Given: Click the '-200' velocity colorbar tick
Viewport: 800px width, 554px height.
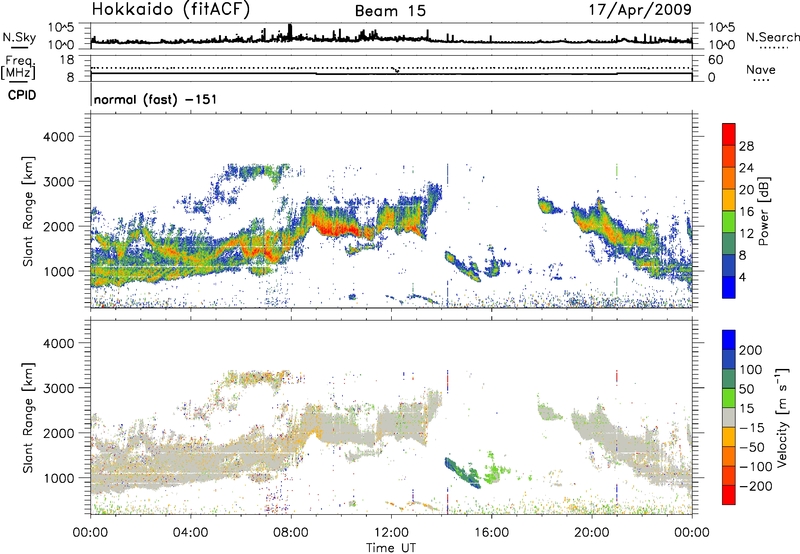Looking at the screenshot, I should tap(756, 486).
